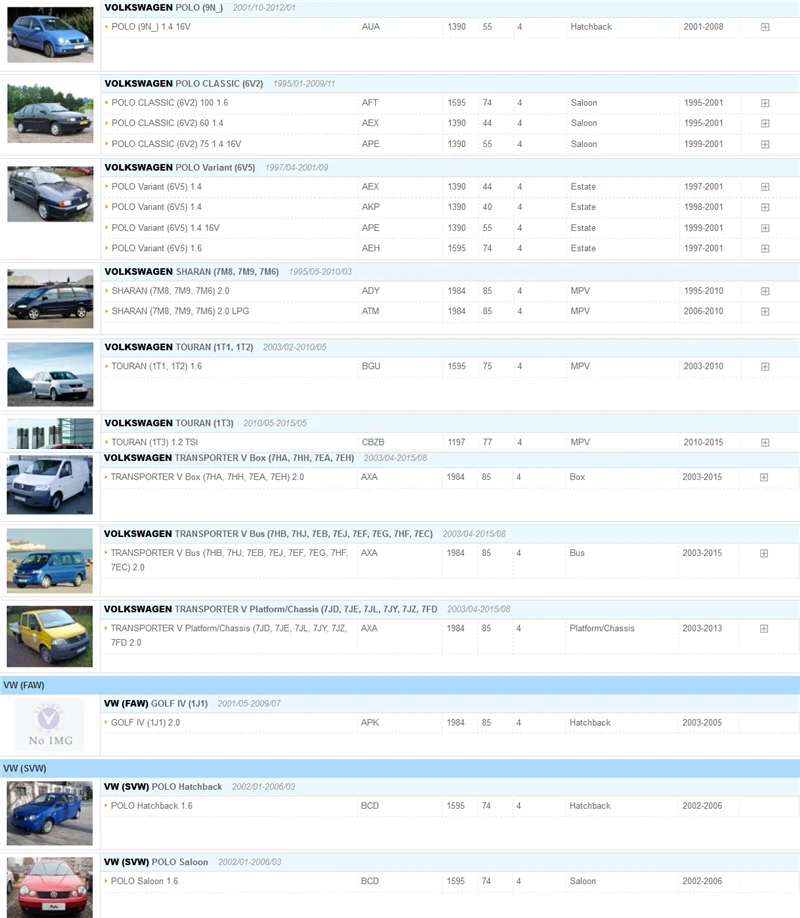Expand TRANSPORTER V Bus 2.0 row
Image resolution: width=800 pixels, height=918 pixels.
pyautogui.click(x=764, y=553)
